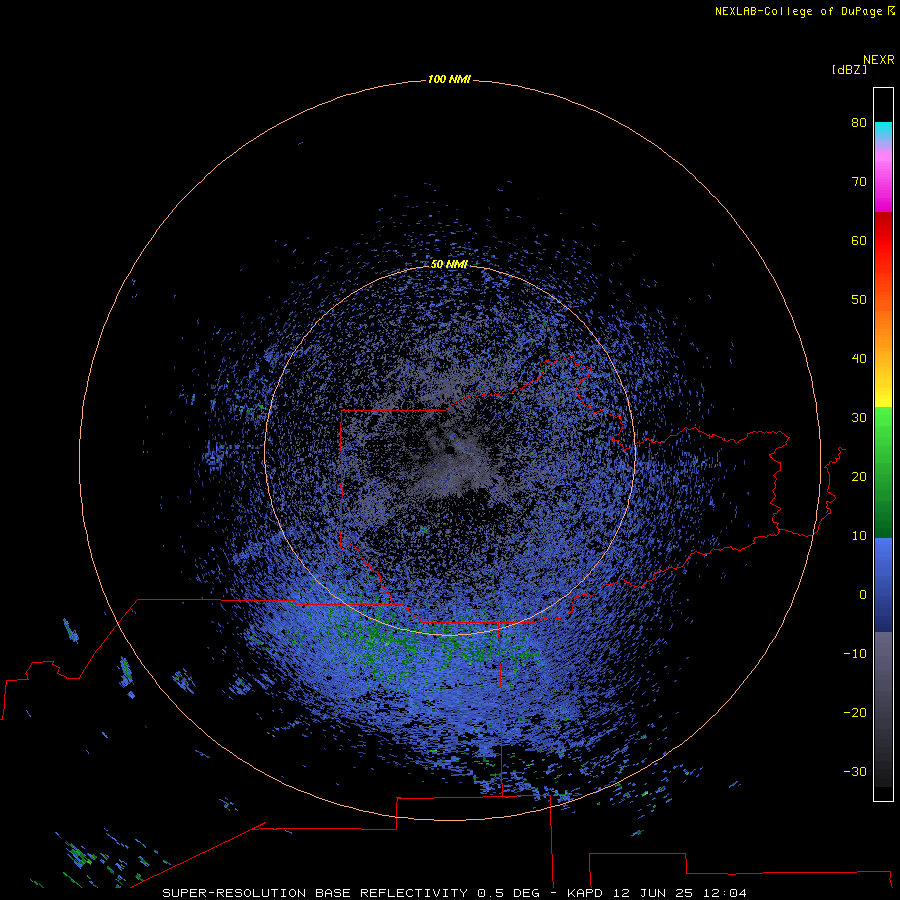Click the blue band of the color scale
This screenshot has height=900, width=900.
[883, 585]
